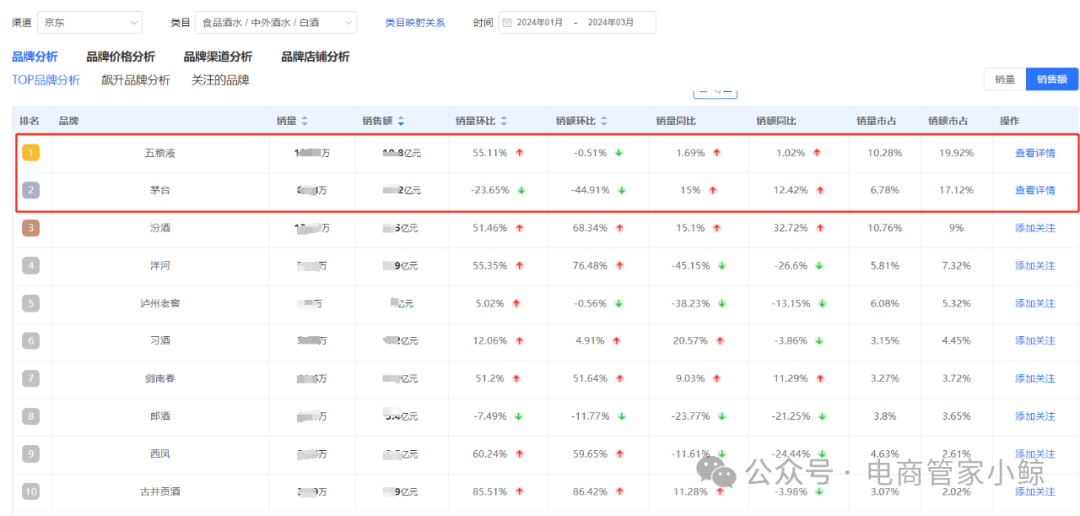Switch to 品牌渠道分析 tab
The image size is (1080, 516).
click(x=218, y=57)
